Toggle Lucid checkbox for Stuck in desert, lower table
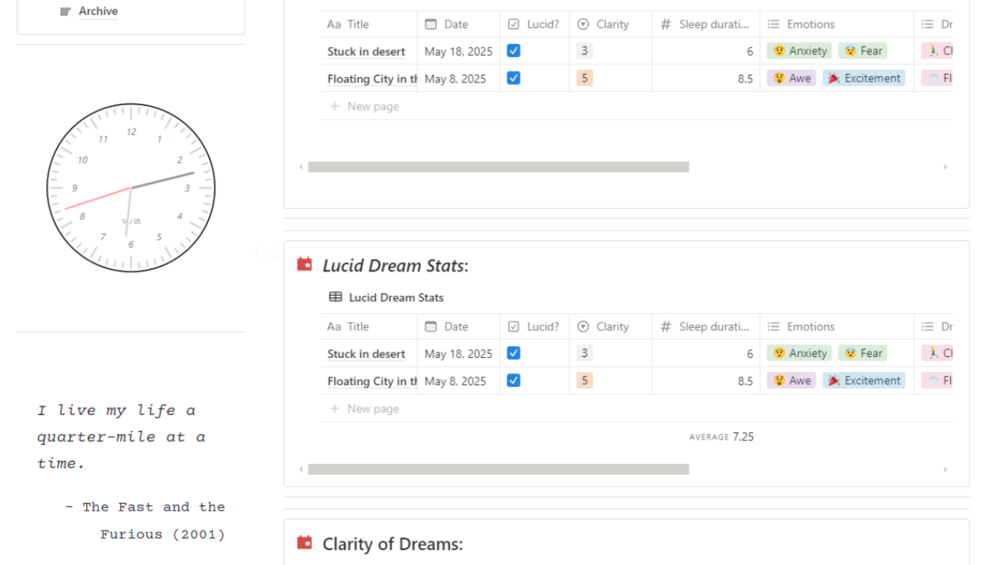 [x=513, y=353]
